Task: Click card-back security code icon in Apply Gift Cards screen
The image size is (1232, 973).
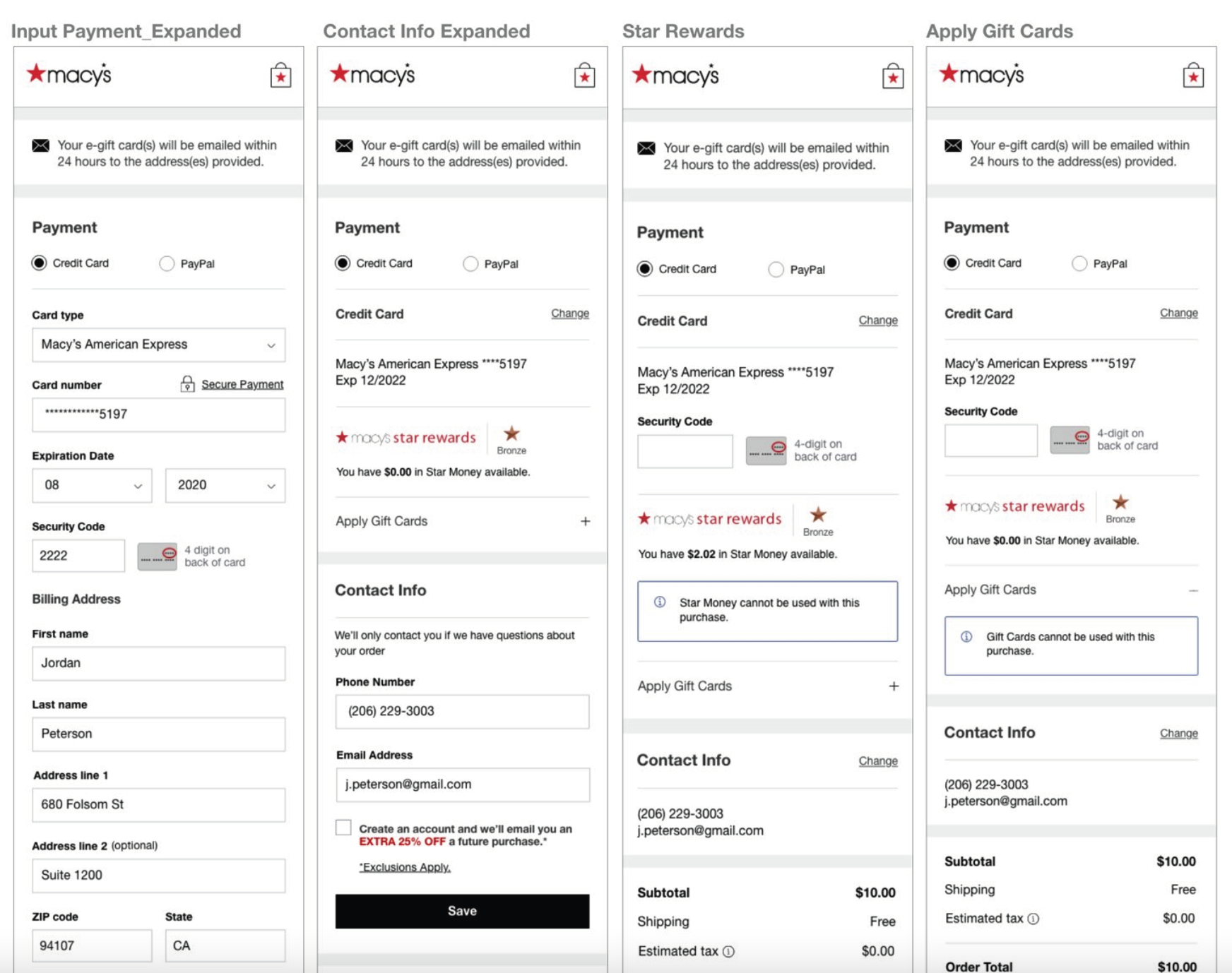Action: coord(1070,440)
